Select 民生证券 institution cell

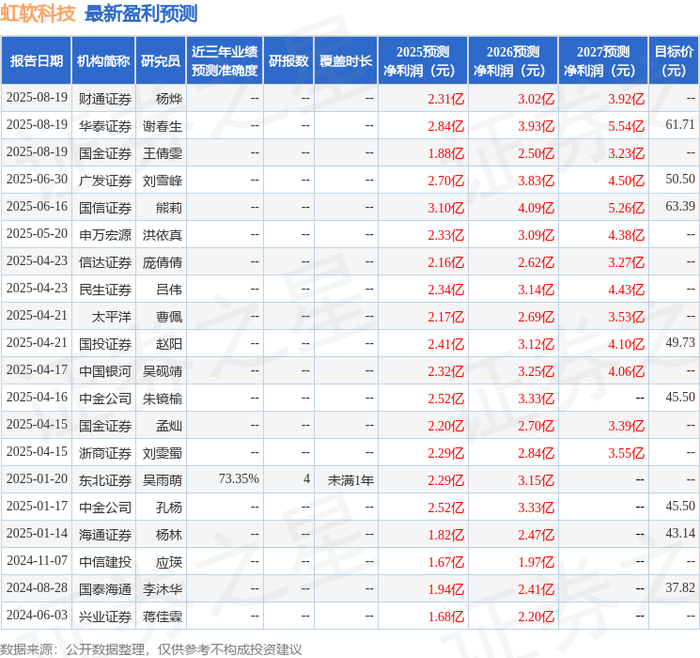coord(105,289)
